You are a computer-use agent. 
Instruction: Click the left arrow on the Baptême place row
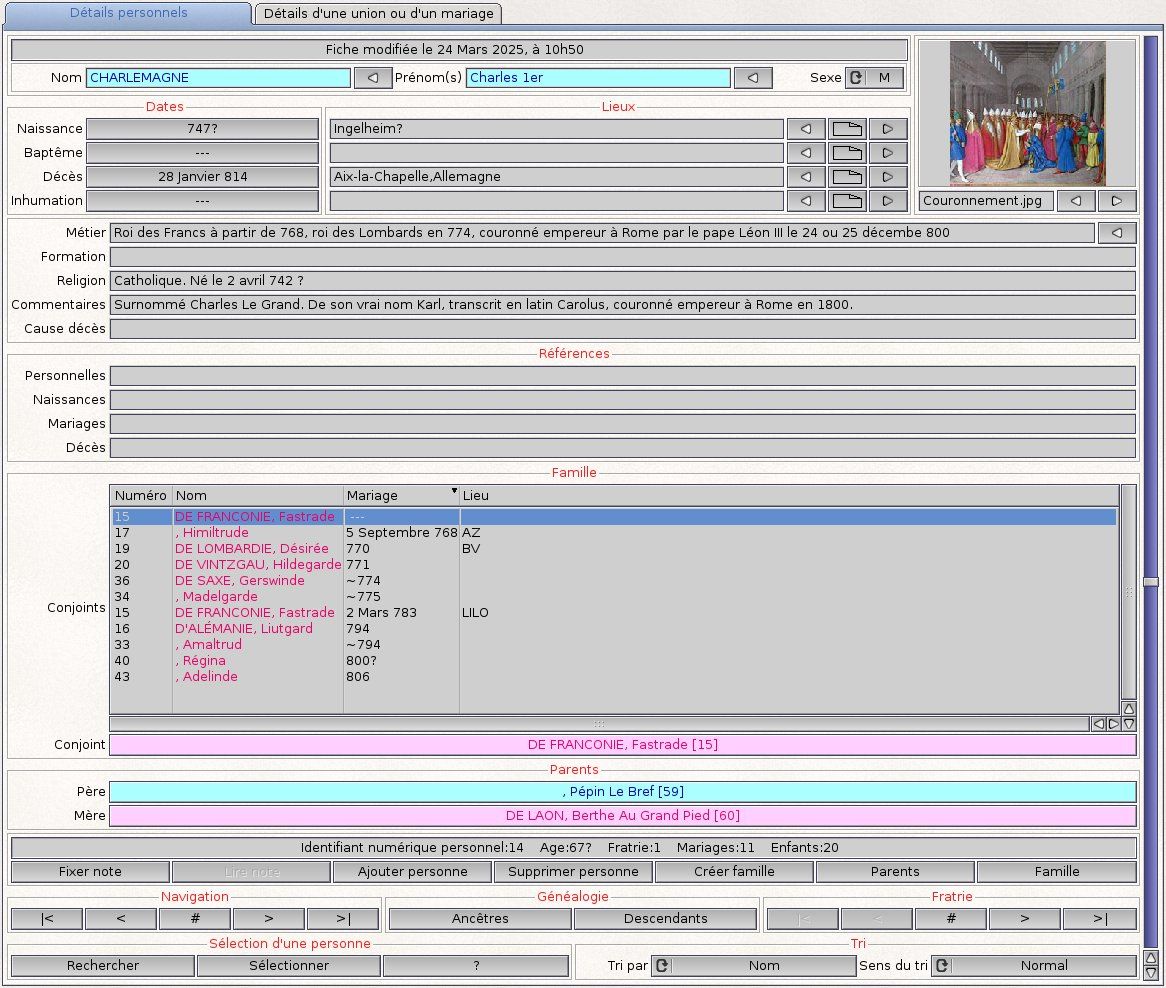(x=806, y=153)
